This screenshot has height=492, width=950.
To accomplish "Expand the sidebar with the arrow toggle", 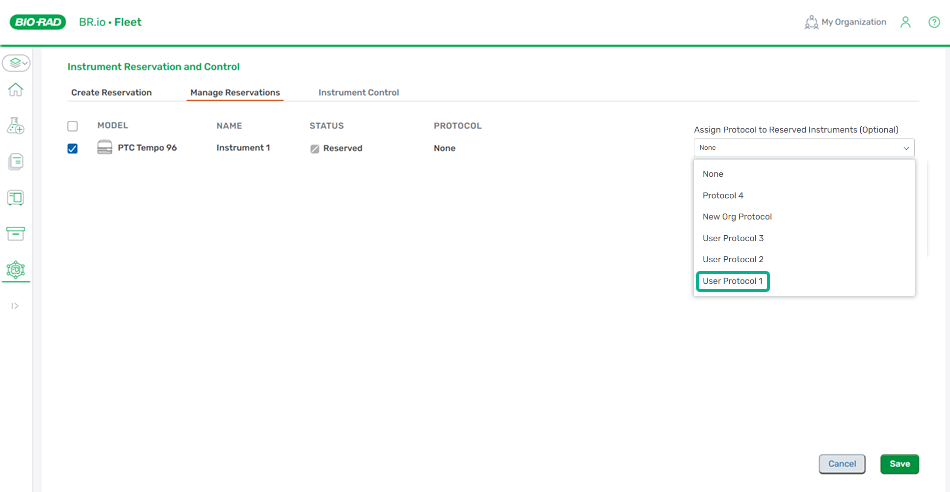I will (15, 305).
